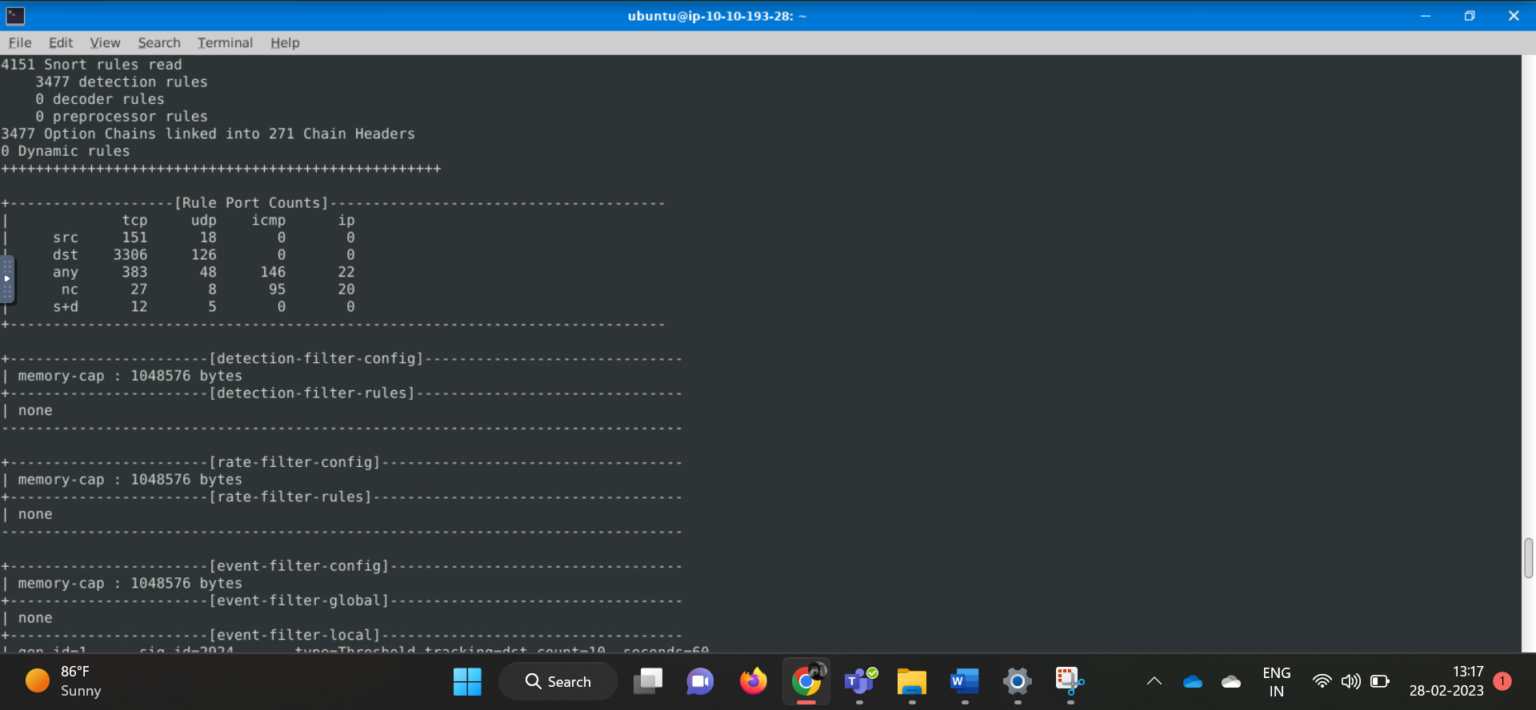
Task: Open Microsoft Teams from the taskbar
Action: tap(859, 681)
